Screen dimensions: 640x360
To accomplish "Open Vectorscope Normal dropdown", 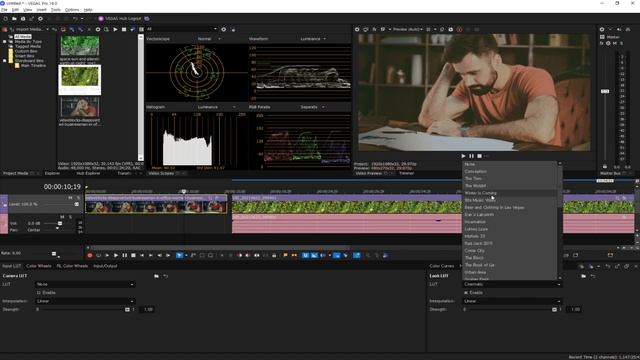I will (x=209, y=39).
